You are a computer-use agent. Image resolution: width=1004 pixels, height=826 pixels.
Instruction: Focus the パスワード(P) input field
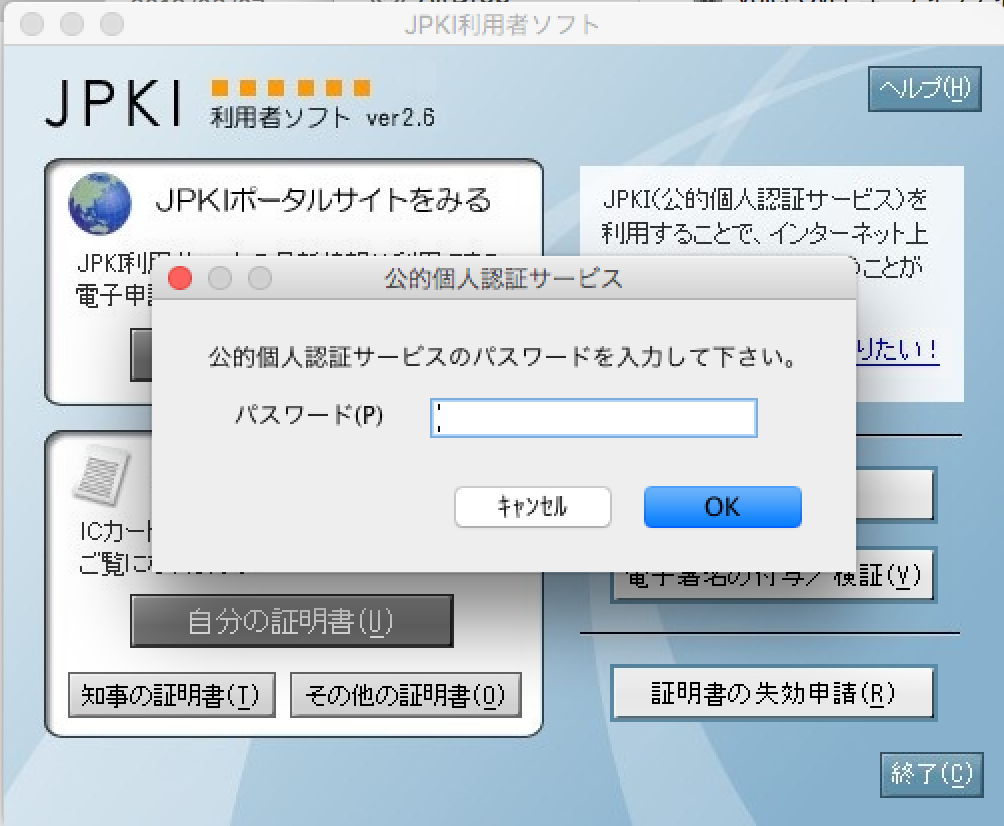coord(594,418)
